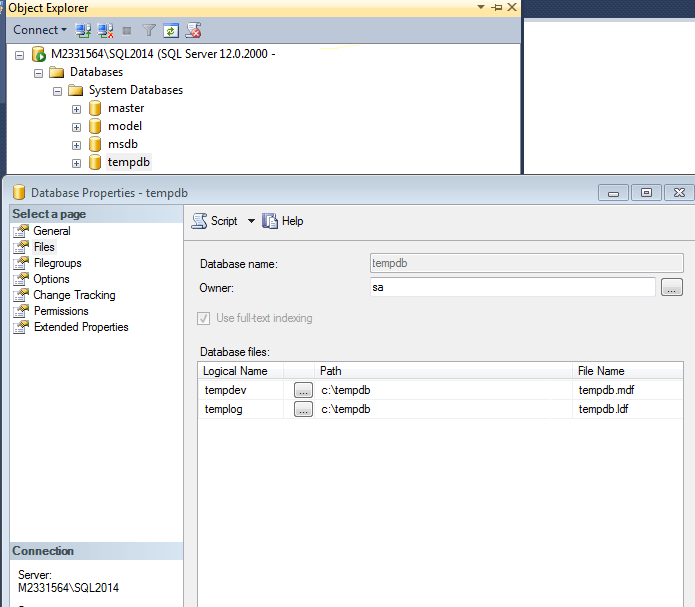This screenshot has height=607, width=695.
Task: Click the Owner text field
Action: tap(512, 288)
